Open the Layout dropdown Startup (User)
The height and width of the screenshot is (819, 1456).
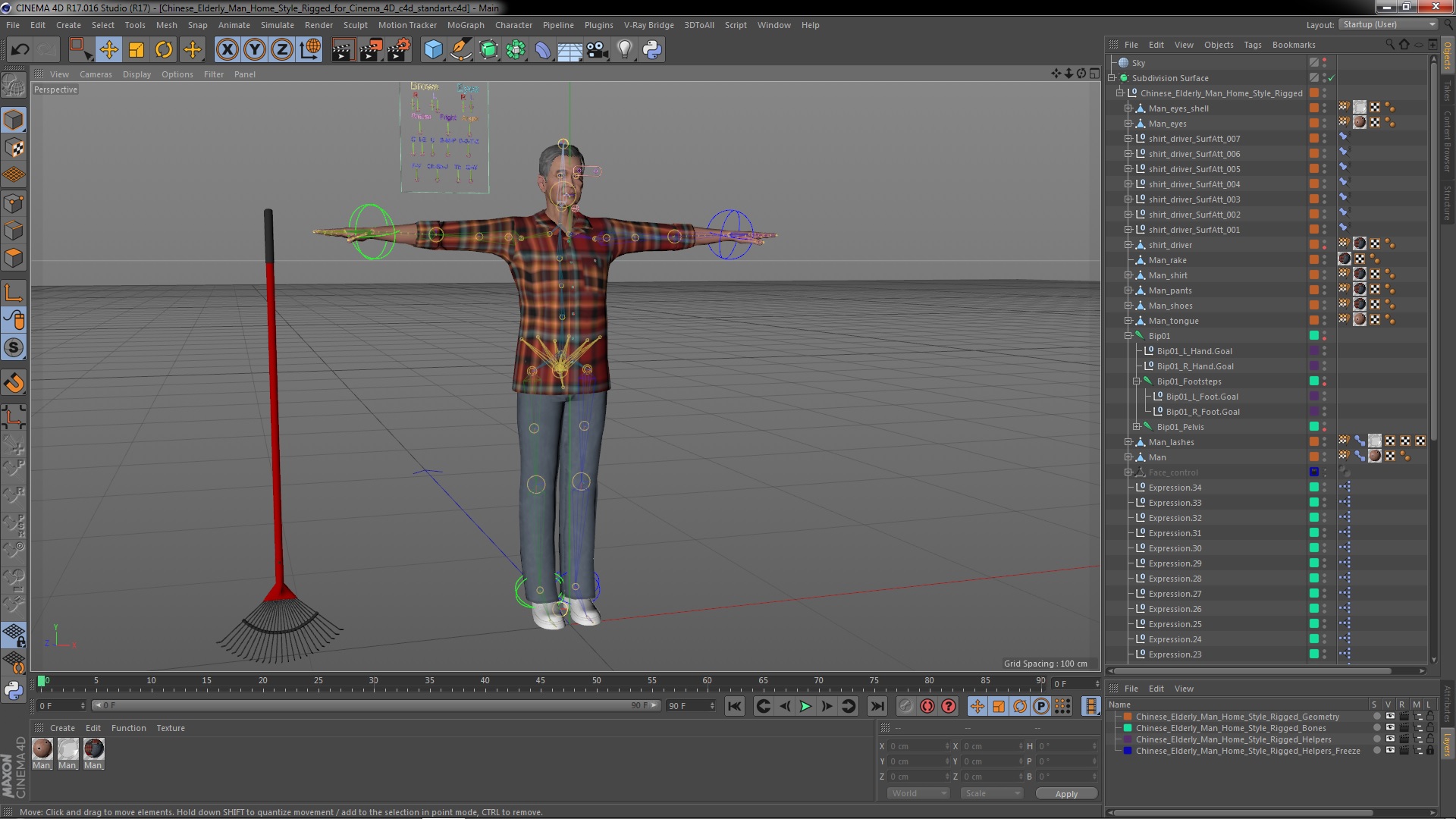pos(1387,24)
